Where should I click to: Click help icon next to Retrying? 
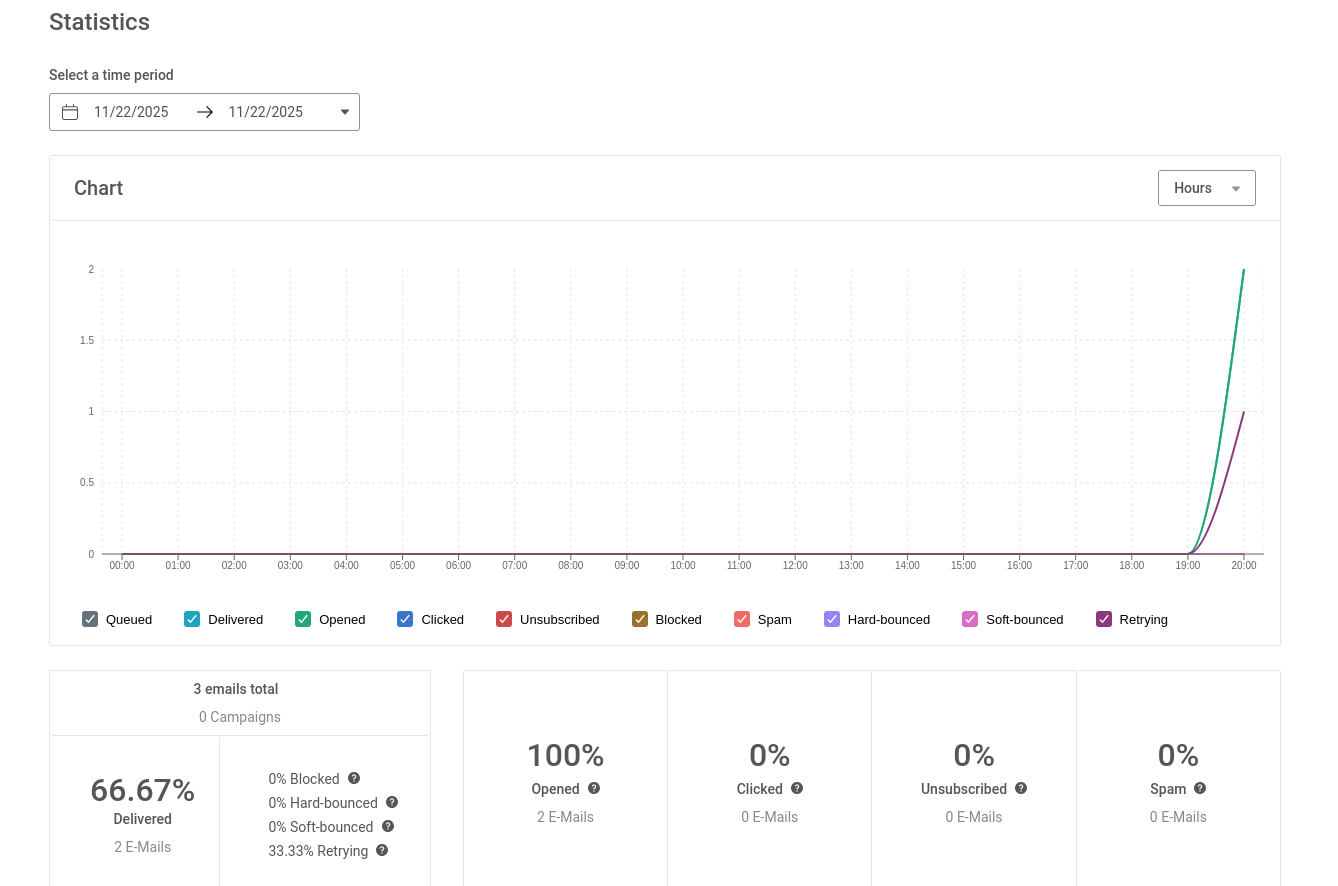coord(382,850)
